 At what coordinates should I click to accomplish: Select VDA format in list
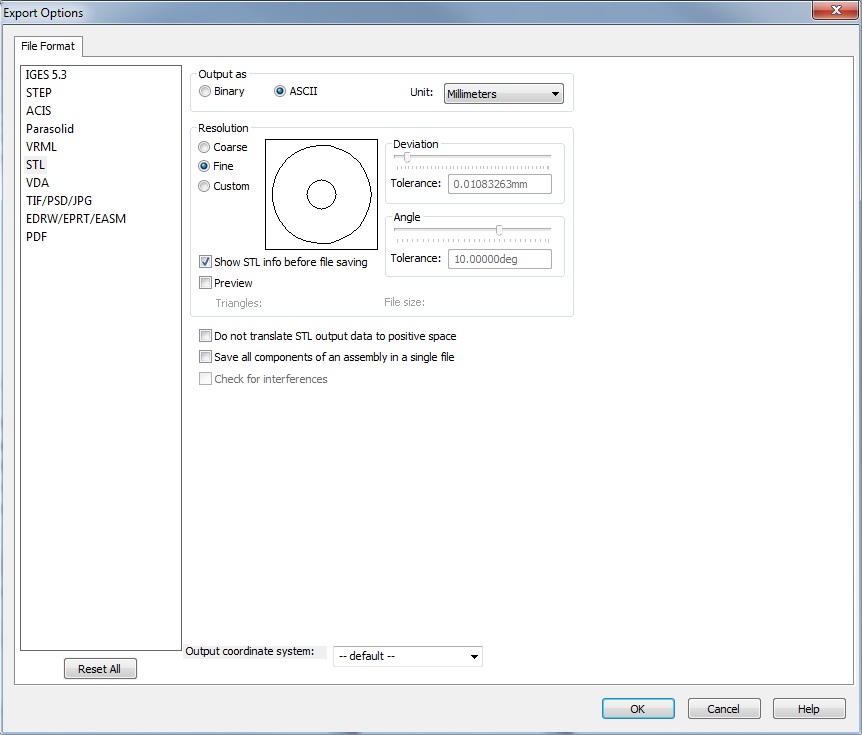[37, 183]
